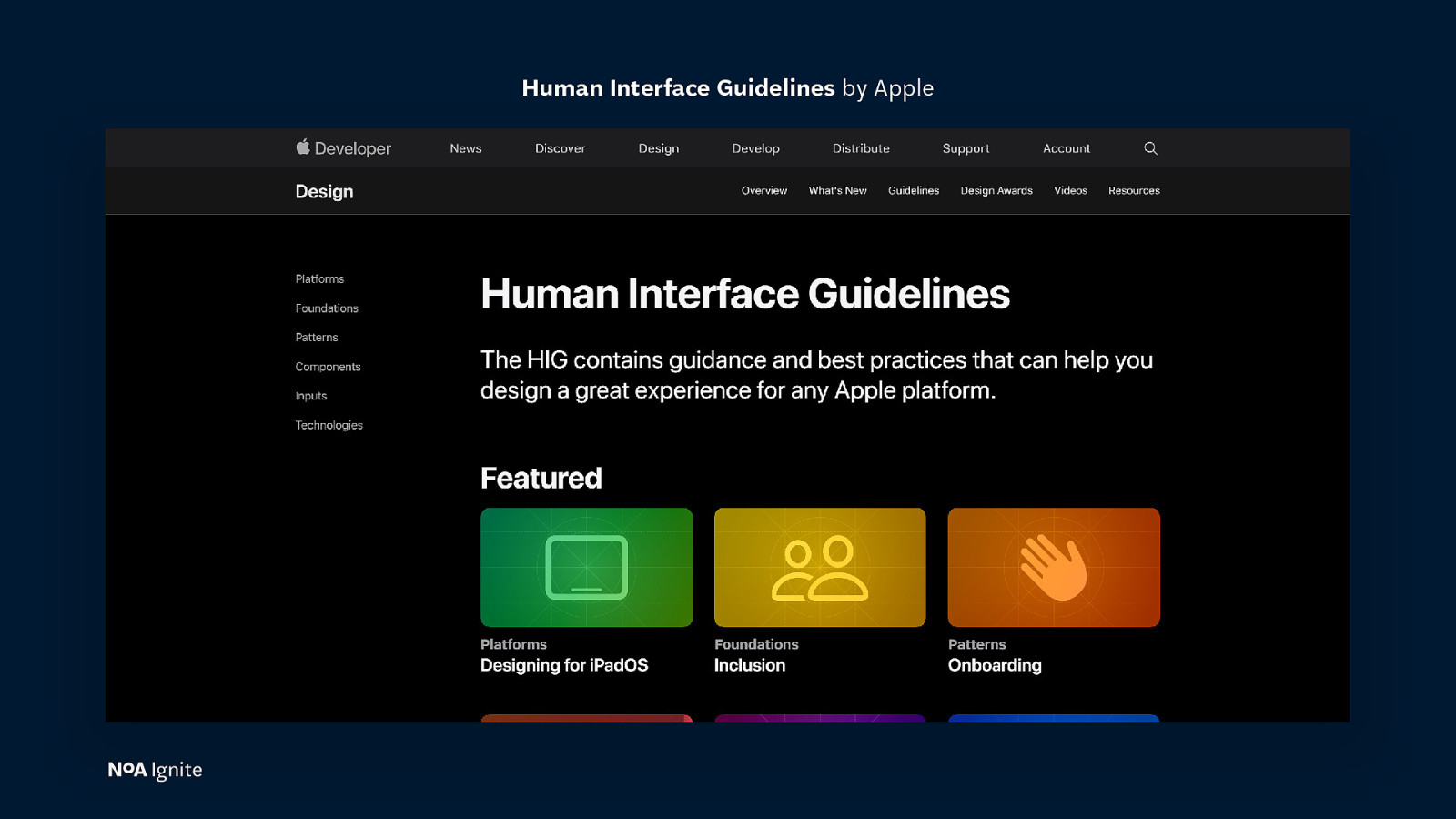Viewport: 1456px width, 819px height.
Task: Open the green iPad Platforms thumbnail
Action: [586, 567]
